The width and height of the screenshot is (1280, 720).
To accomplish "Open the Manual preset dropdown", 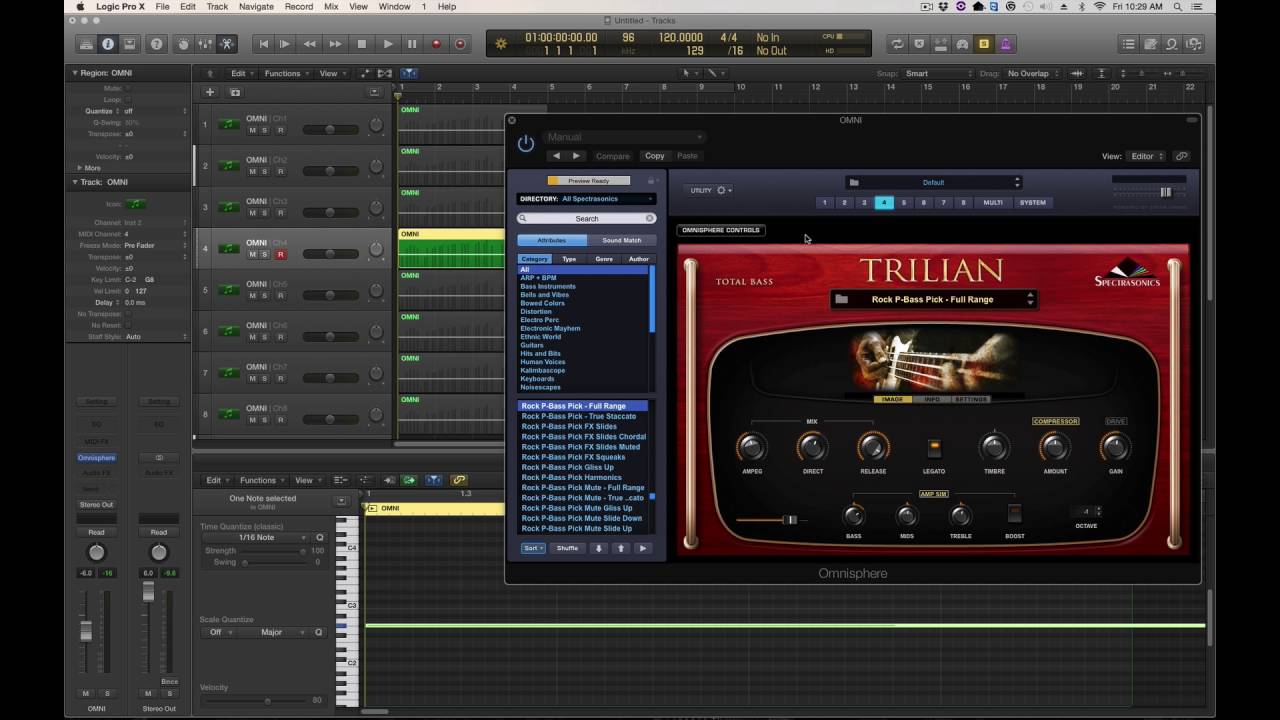I will pos(624,137).
